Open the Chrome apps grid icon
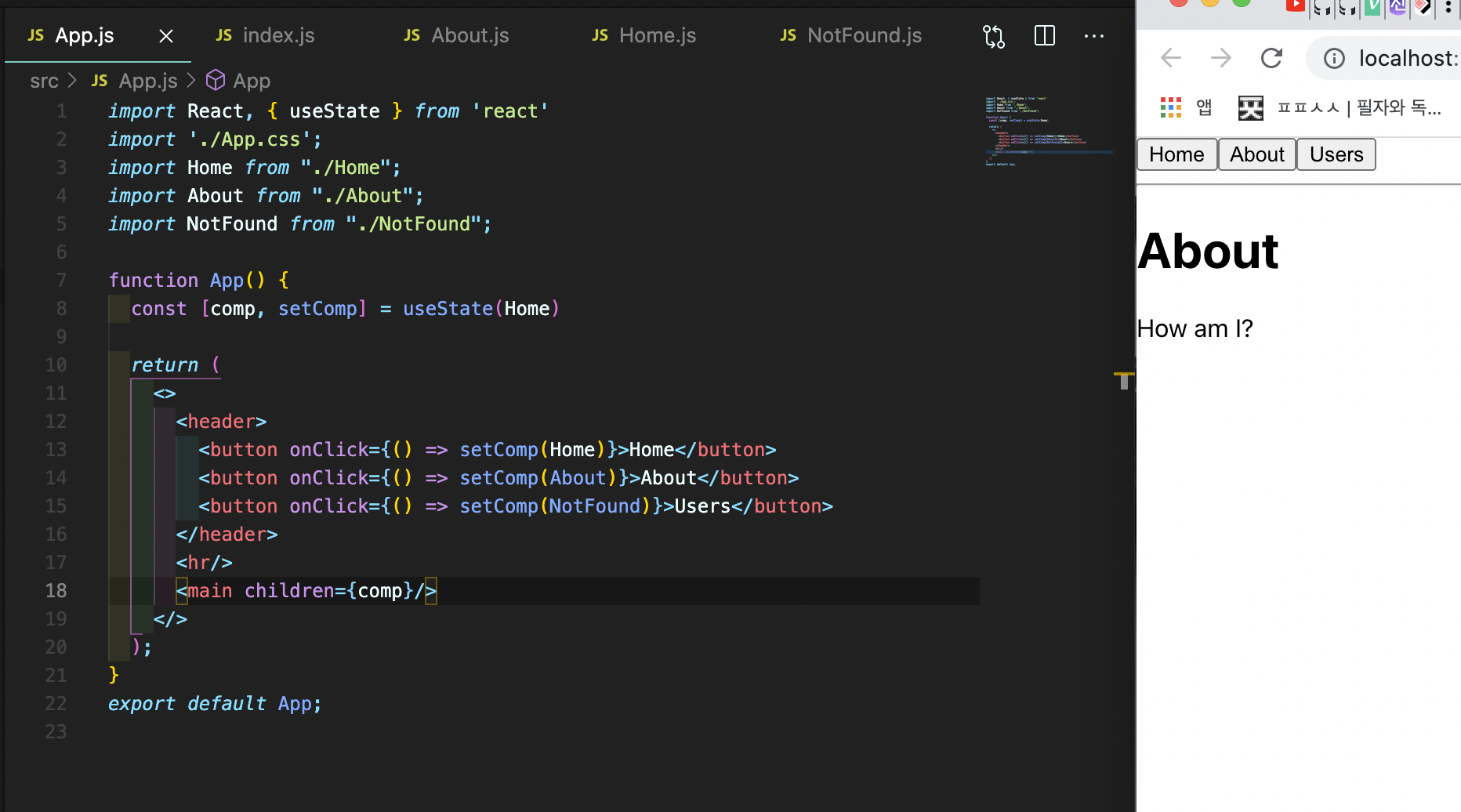This screenshot has height=812, width=1461. pyautogui.click(x=1170, y=107)
